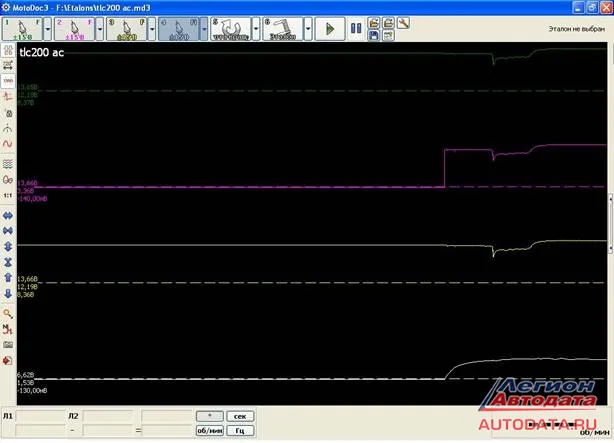Choose the Гц frequency unit button
Viewport: 614px width, 443px height.
tap(240, 430)
